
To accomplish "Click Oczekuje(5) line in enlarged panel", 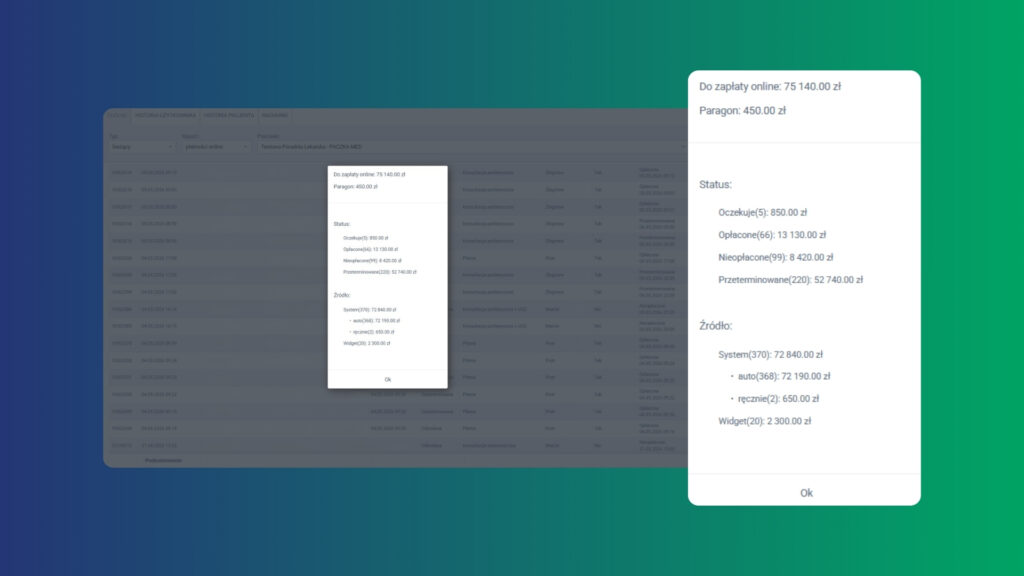I will pos(763,212).
